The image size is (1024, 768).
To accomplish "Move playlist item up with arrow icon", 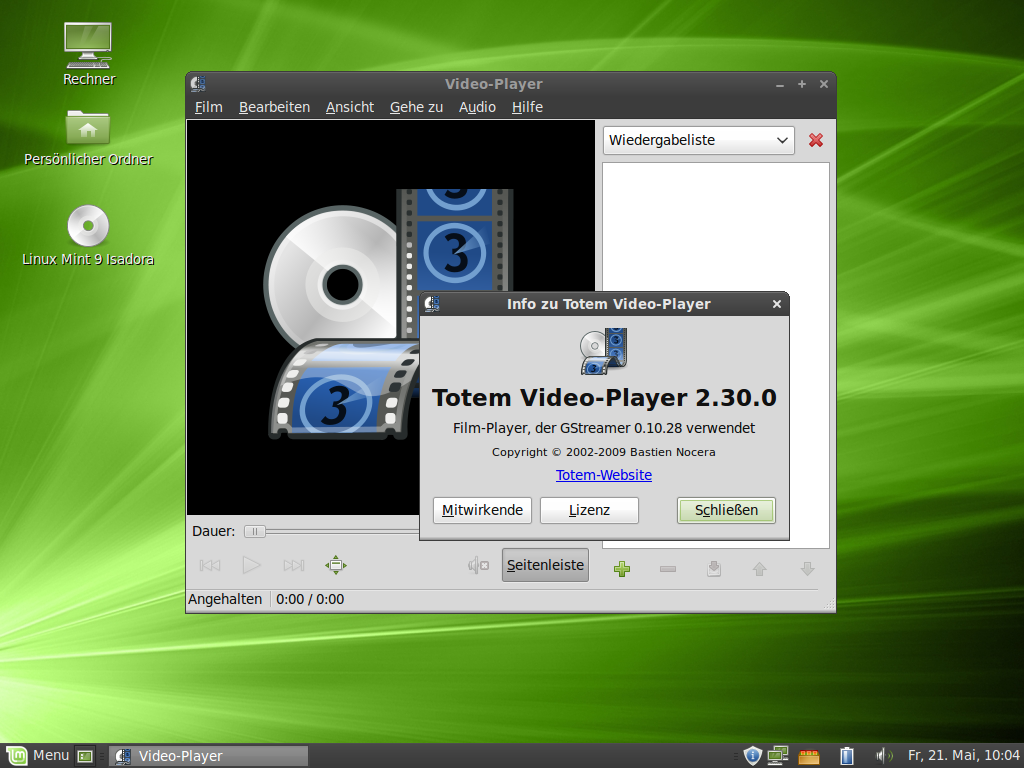I will [759, 569].
